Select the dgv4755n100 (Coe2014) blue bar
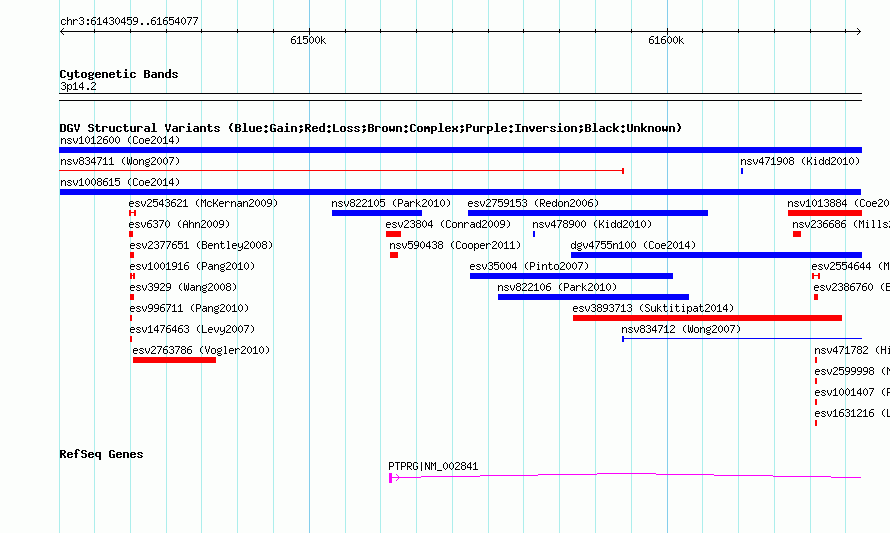 716,255
